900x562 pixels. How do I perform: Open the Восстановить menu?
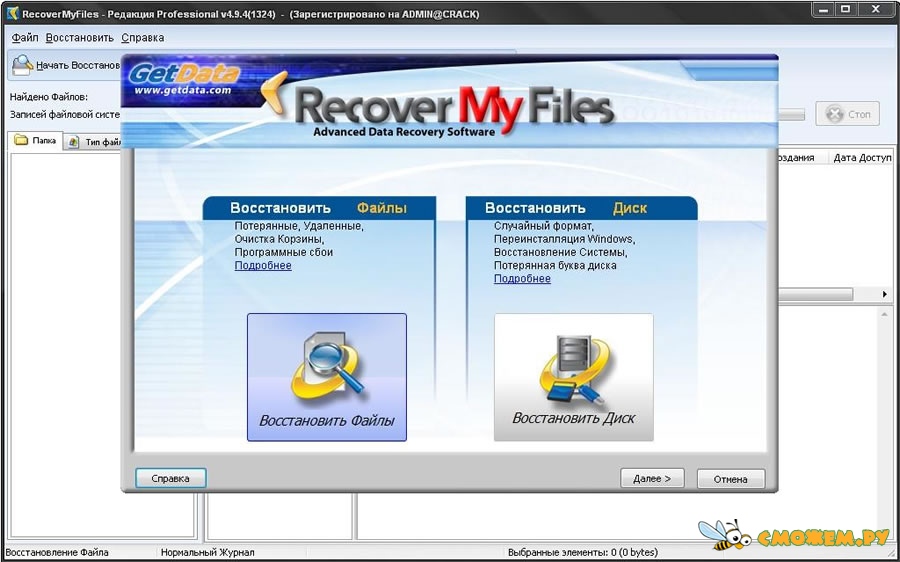[80, 38]
